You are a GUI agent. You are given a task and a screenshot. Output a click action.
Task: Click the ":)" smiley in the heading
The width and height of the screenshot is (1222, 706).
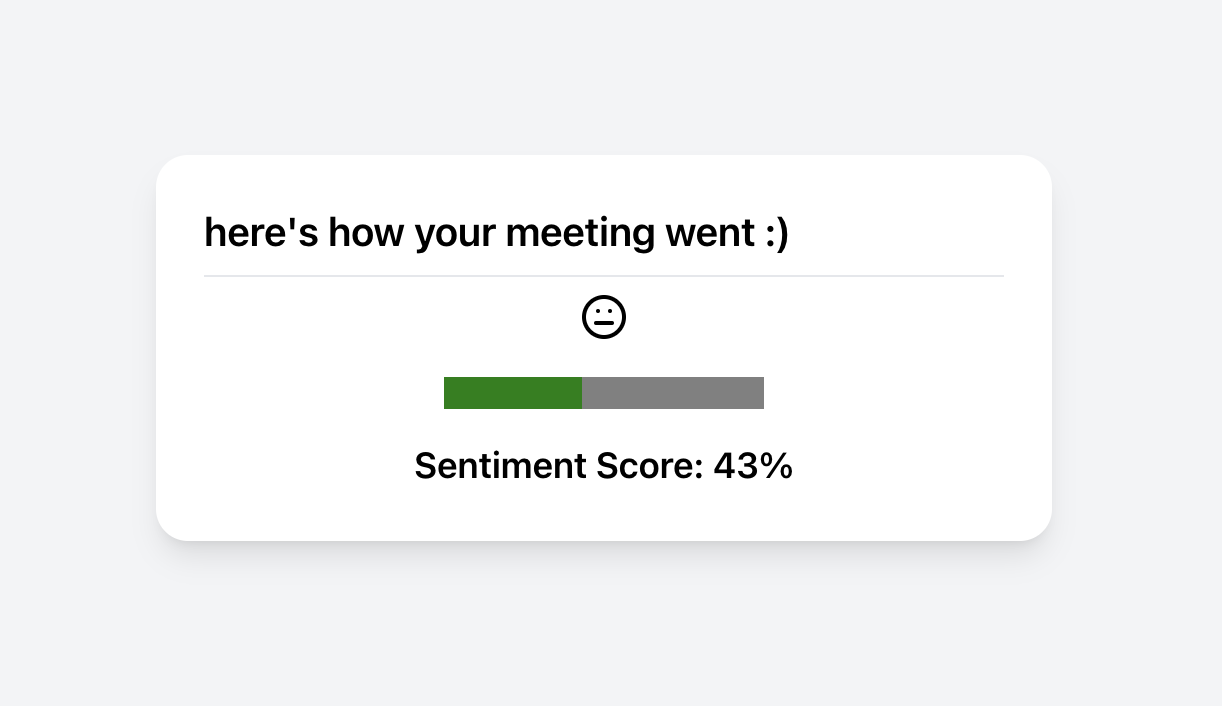tap(776, 234)
